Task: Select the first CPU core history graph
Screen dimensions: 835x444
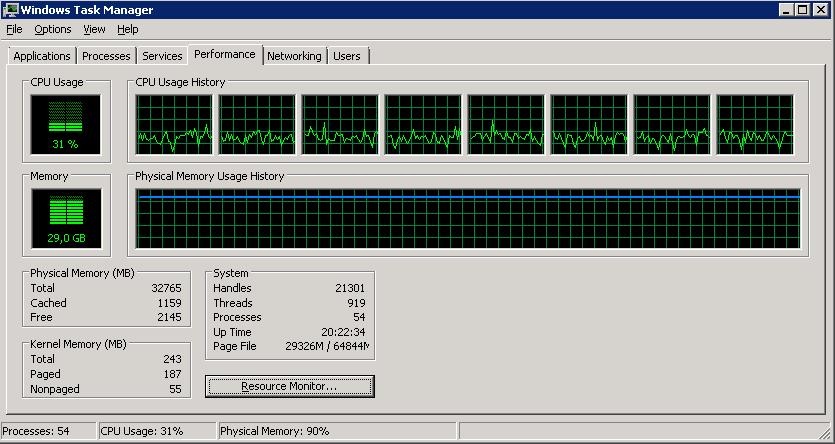Action: coord(174,125)
